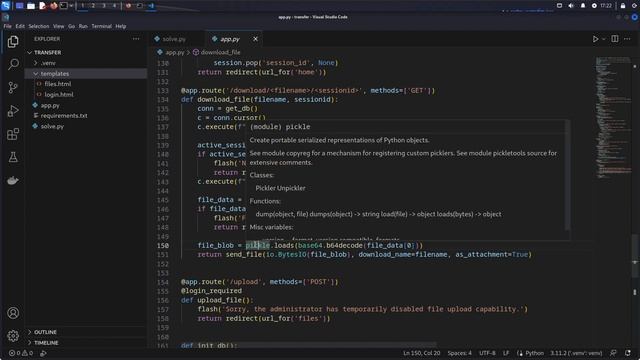Open the Kali applications menu
This screenshot has height=360, width=640.
coord(5,6)
